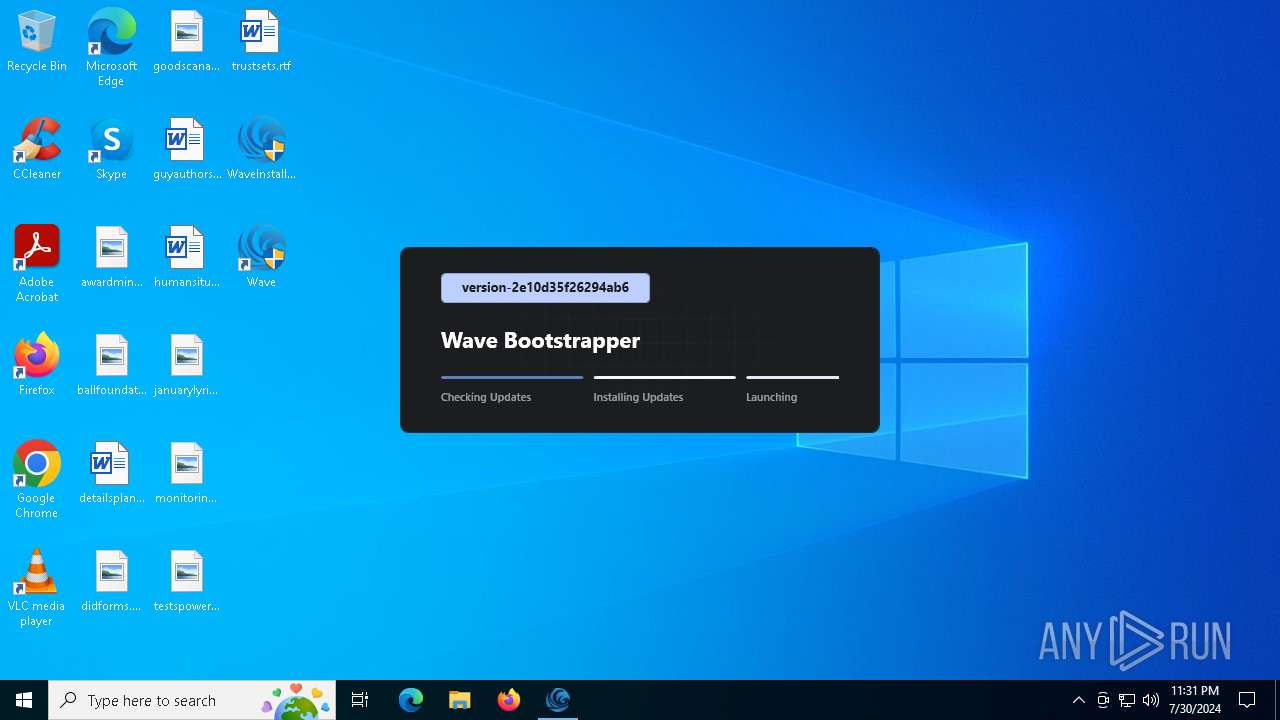
Task: Select the Wave desktop shortcut icon
Action: [x=261, y=258]
